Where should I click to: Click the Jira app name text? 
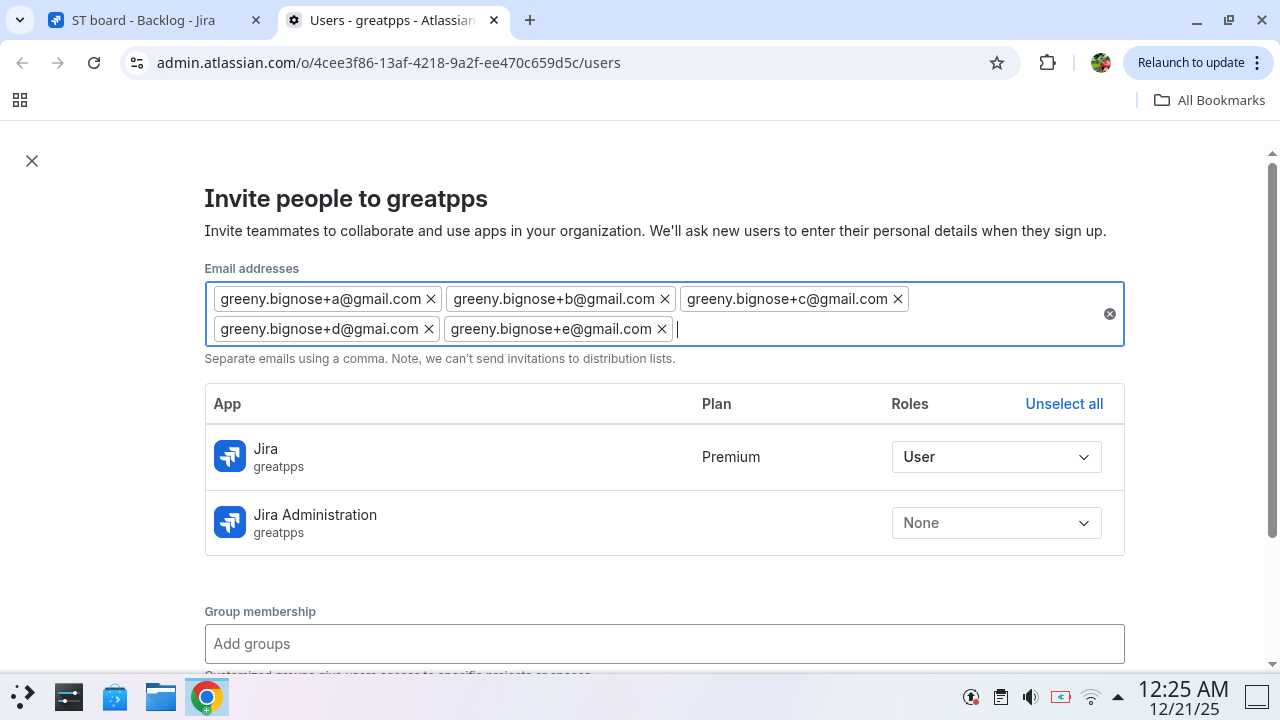pos(266,449)
